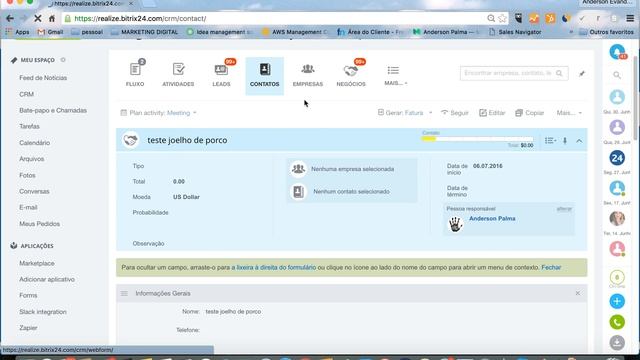Open the Empresas section
This screenshot has height=360, width=640.
coord(308,75)
